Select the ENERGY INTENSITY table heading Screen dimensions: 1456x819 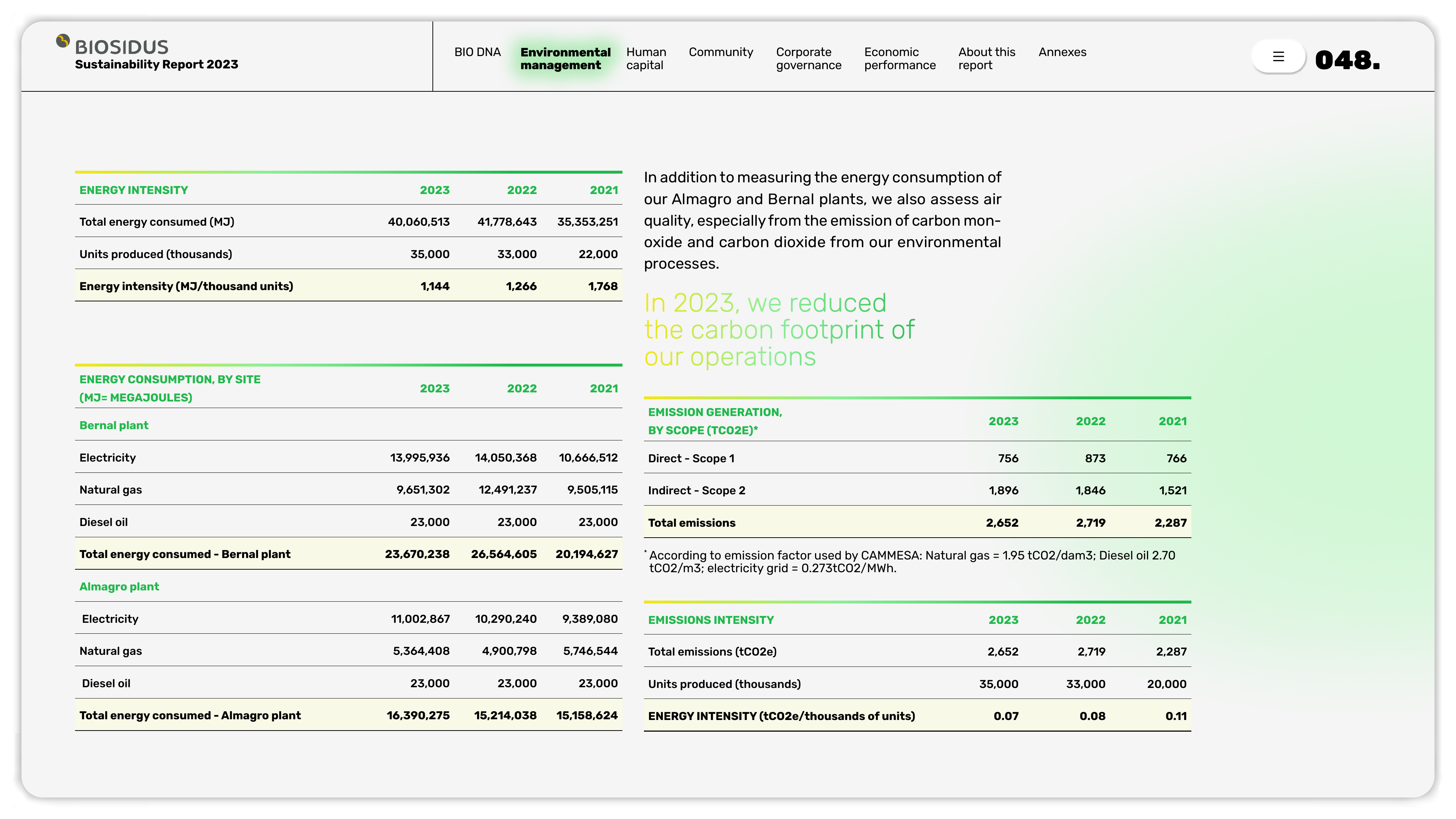coord(133,190)
